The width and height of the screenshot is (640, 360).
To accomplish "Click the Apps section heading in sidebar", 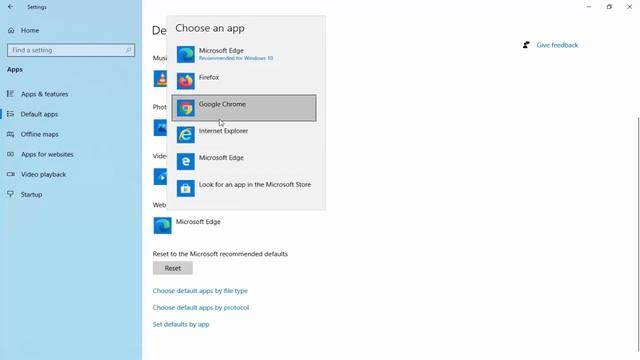I will (x=15, y=69).
